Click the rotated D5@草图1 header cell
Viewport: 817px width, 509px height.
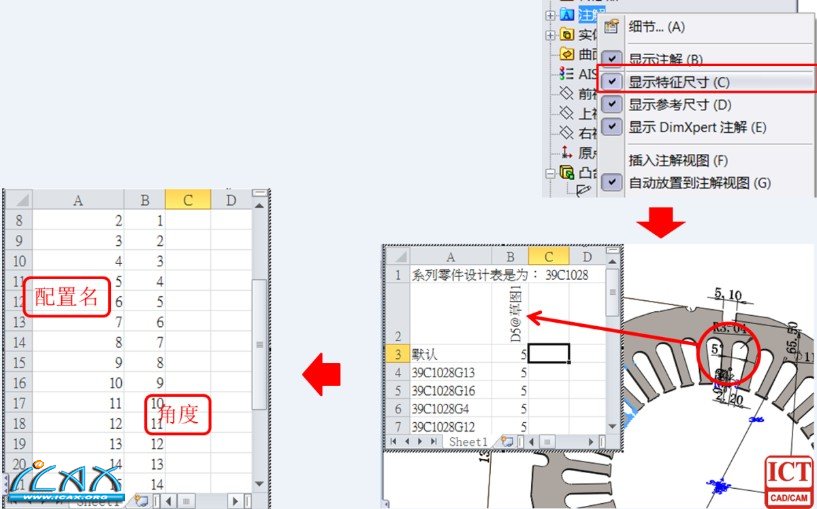(x=510, y=314)
